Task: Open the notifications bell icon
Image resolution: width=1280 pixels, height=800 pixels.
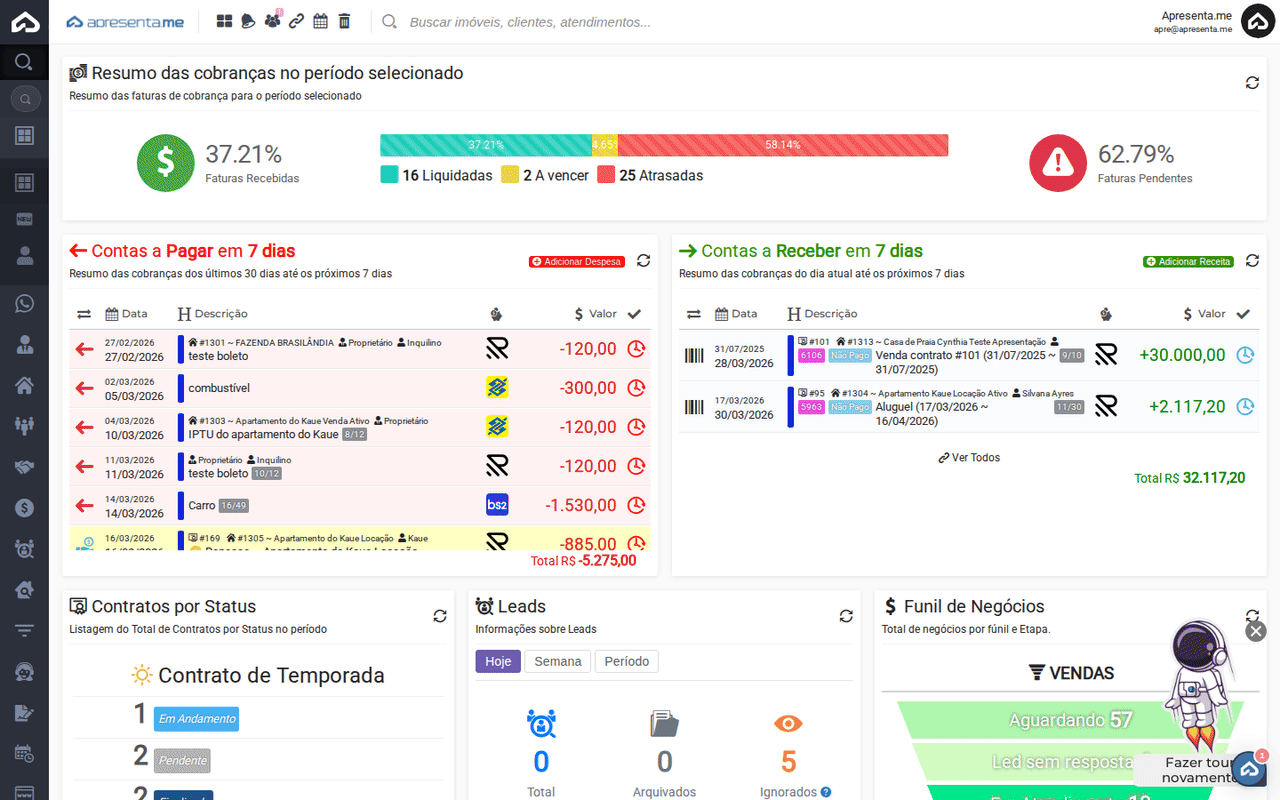Action: 248,21
